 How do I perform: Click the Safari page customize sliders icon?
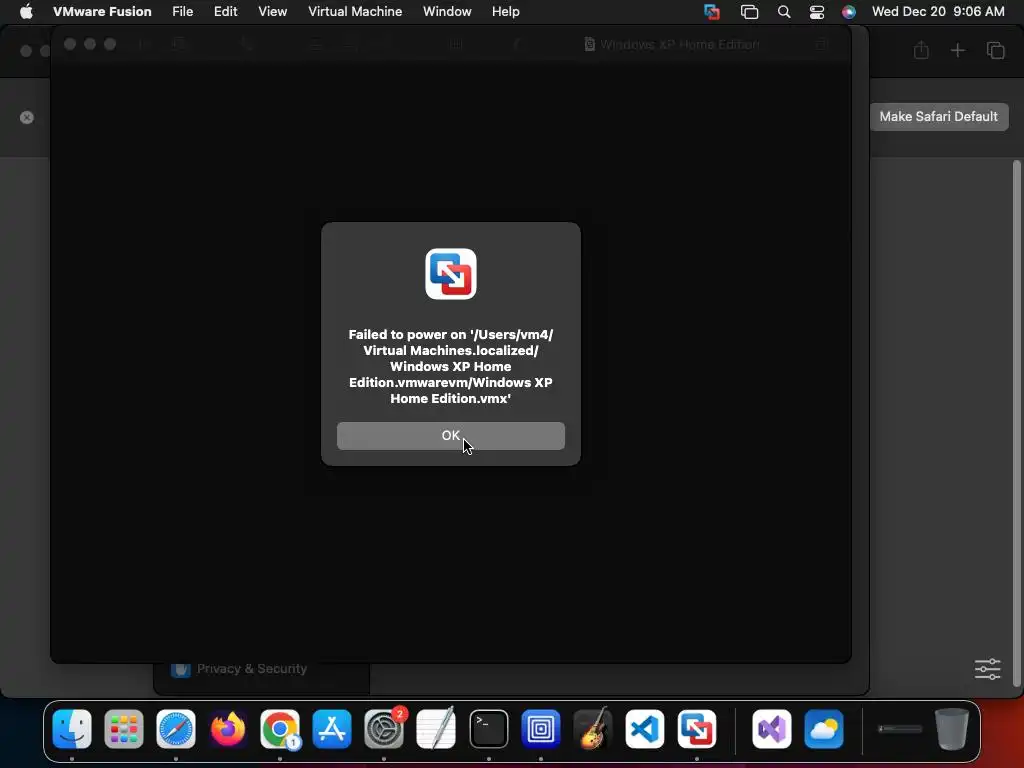tap(987, 669)
